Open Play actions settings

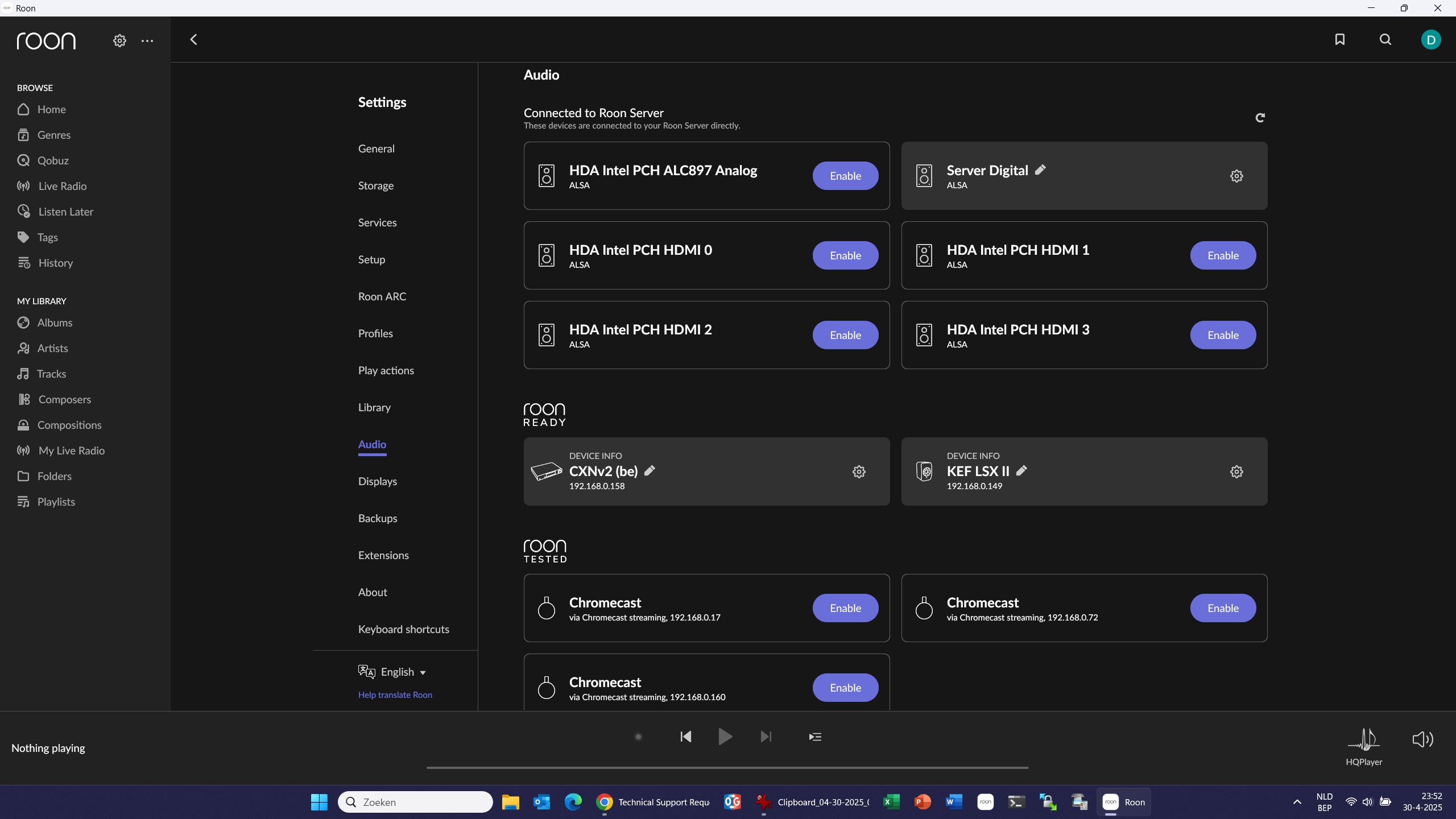tap(386, 370)
